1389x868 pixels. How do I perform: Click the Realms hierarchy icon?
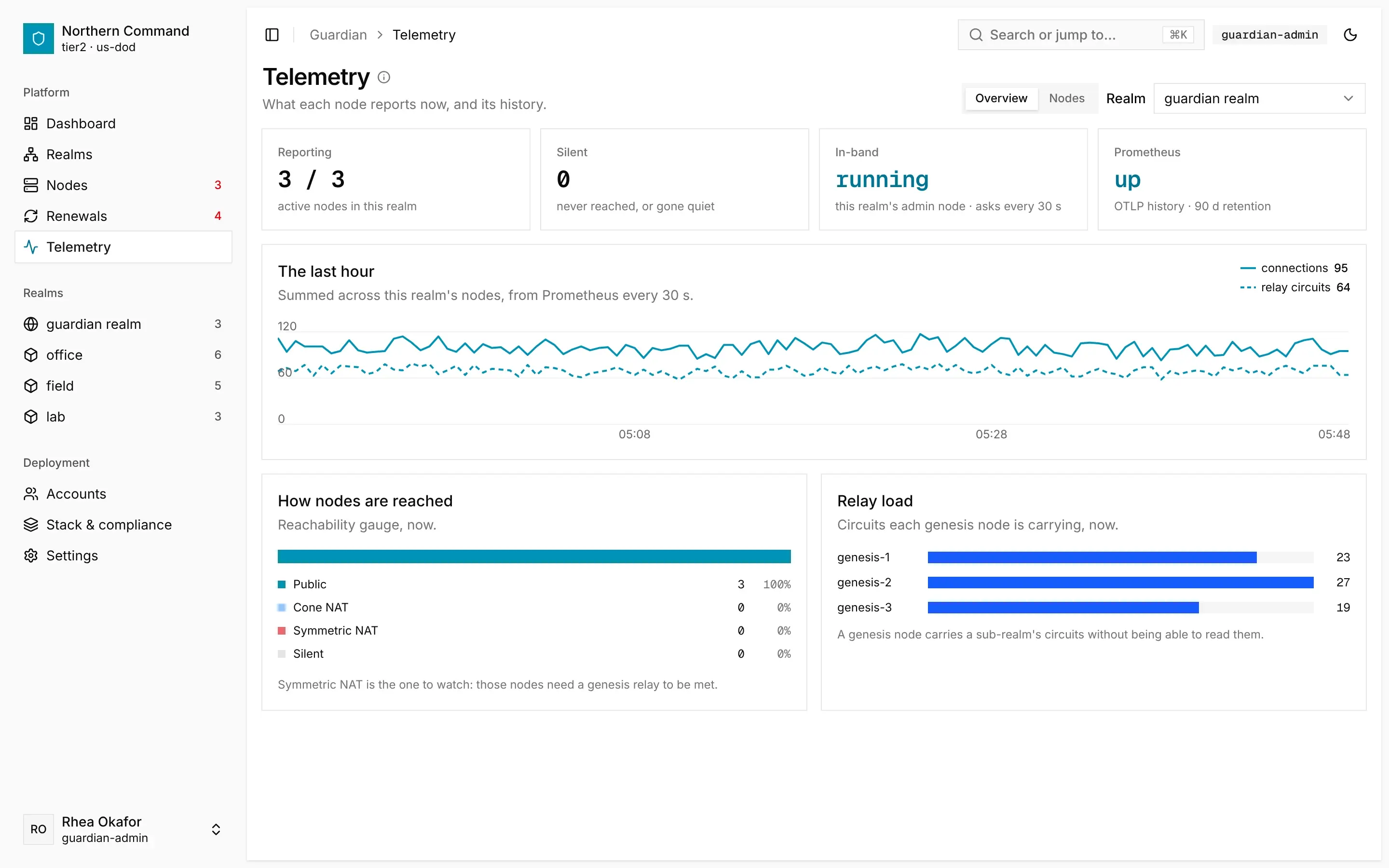(x=31, y=154)
